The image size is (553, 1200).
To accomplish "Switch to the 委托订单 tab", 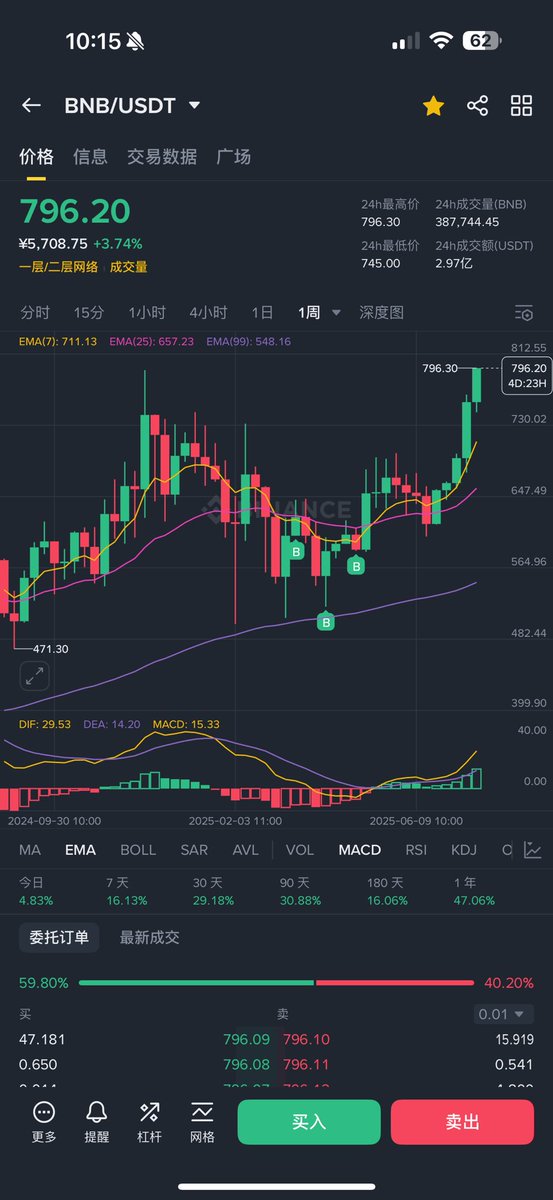I will pyautogui.click(x=59, y=938).
